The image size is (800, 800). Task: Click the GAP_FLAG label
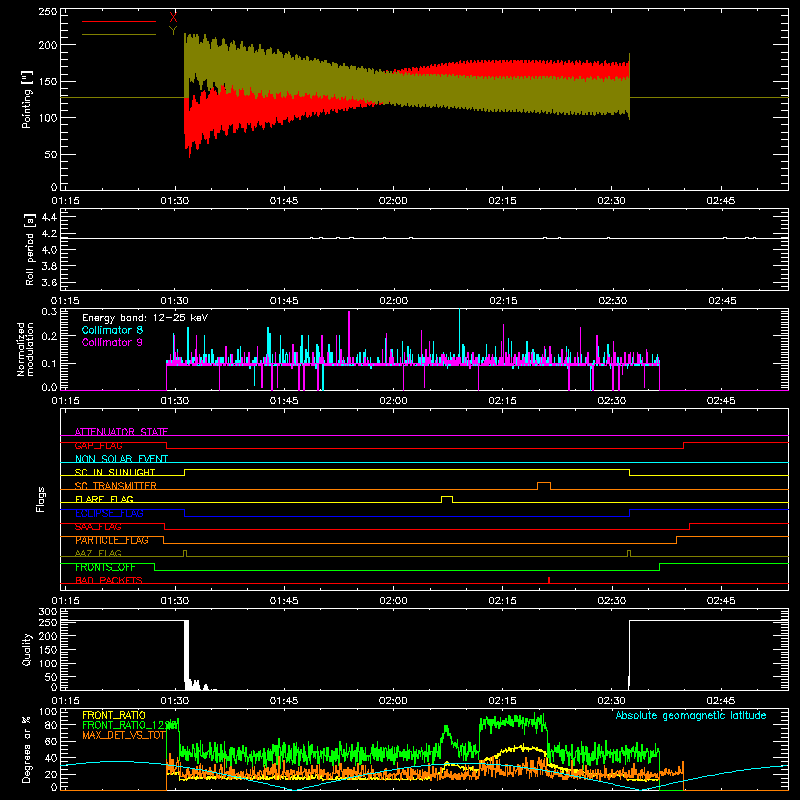pyautogui.click(x=98, y=445)
